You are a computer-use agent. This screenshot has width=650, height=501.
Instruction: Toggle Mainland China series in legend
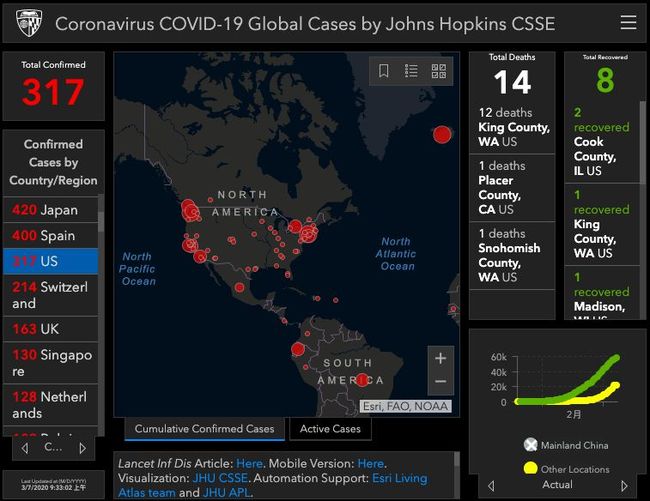[566, 445]
